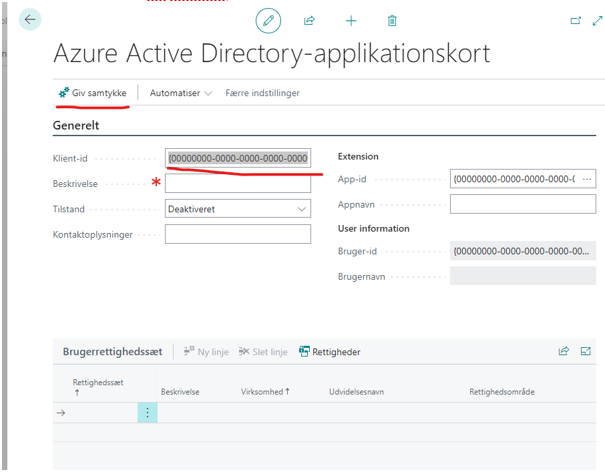Open Rettigheder action

tap(330, 352)
